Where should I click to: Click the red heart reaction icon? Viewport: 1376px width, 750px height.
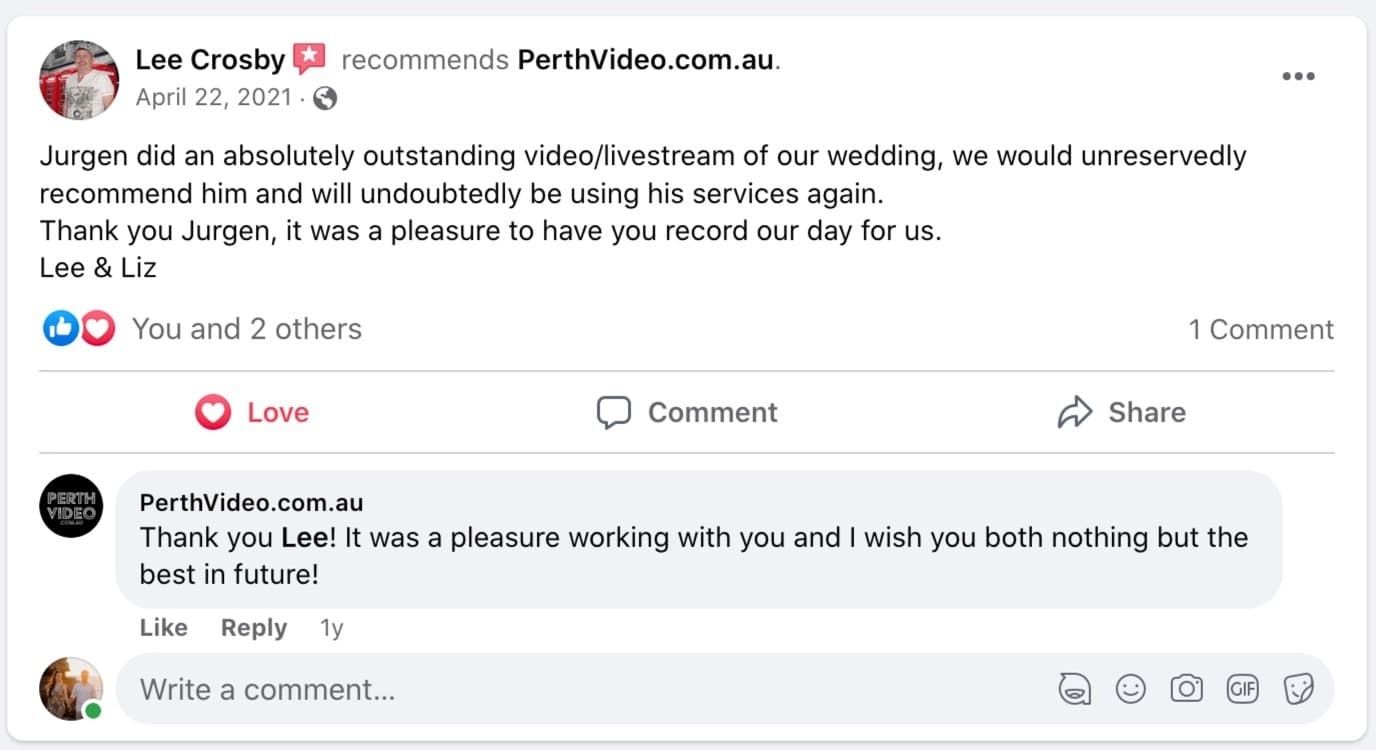[97, 329]
